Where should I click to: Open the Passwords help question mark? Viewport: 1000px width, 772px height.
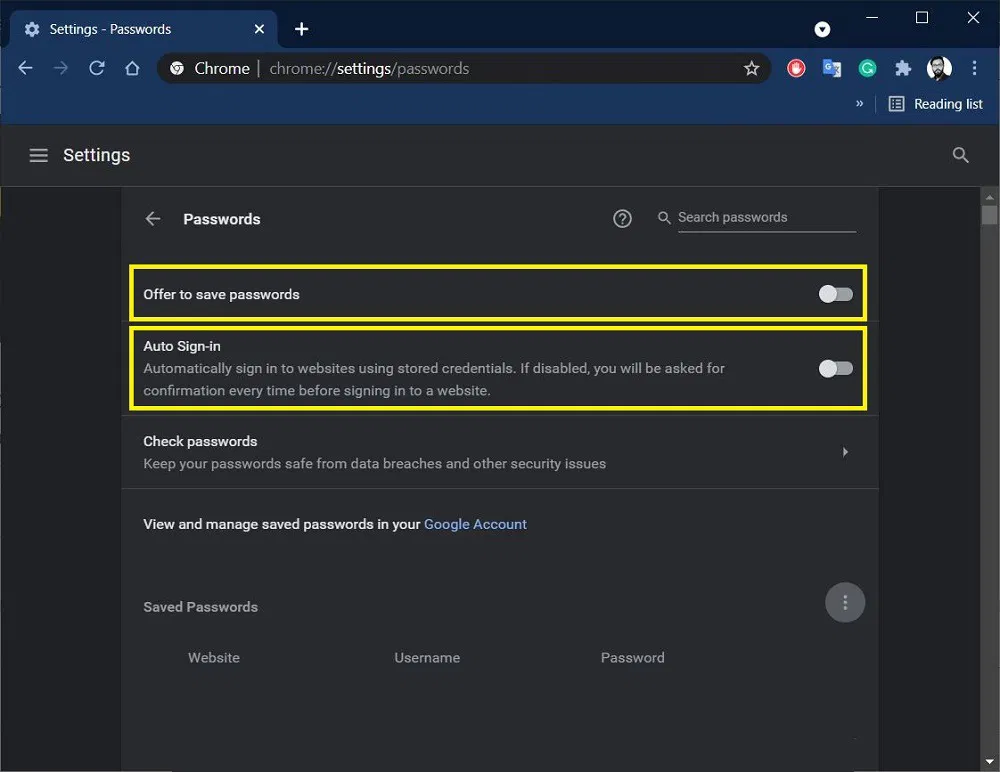click(x=622, y=218)
